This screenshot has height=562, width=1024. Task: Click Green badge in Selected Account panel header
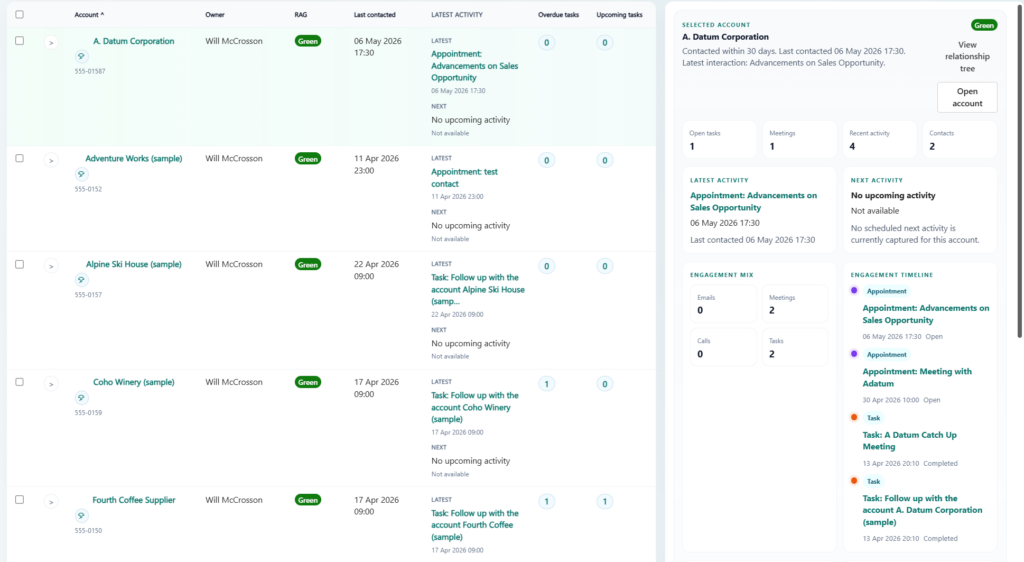click(x=984, y=25)
